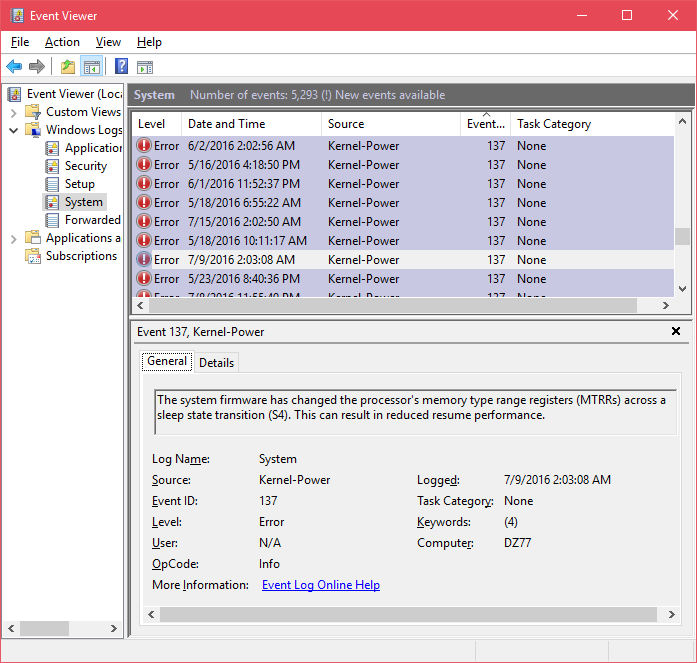Click the Back arrow toolbar icon

click(x=14, y=67)
